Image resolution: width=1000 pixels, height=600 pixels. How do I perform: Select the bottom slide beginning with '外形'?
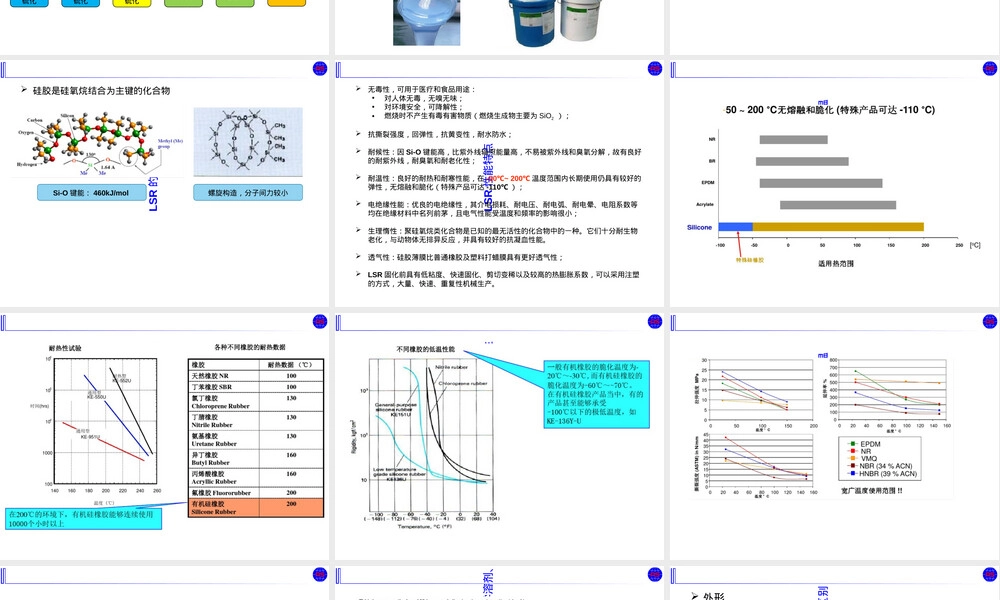(x=835, y=583)
